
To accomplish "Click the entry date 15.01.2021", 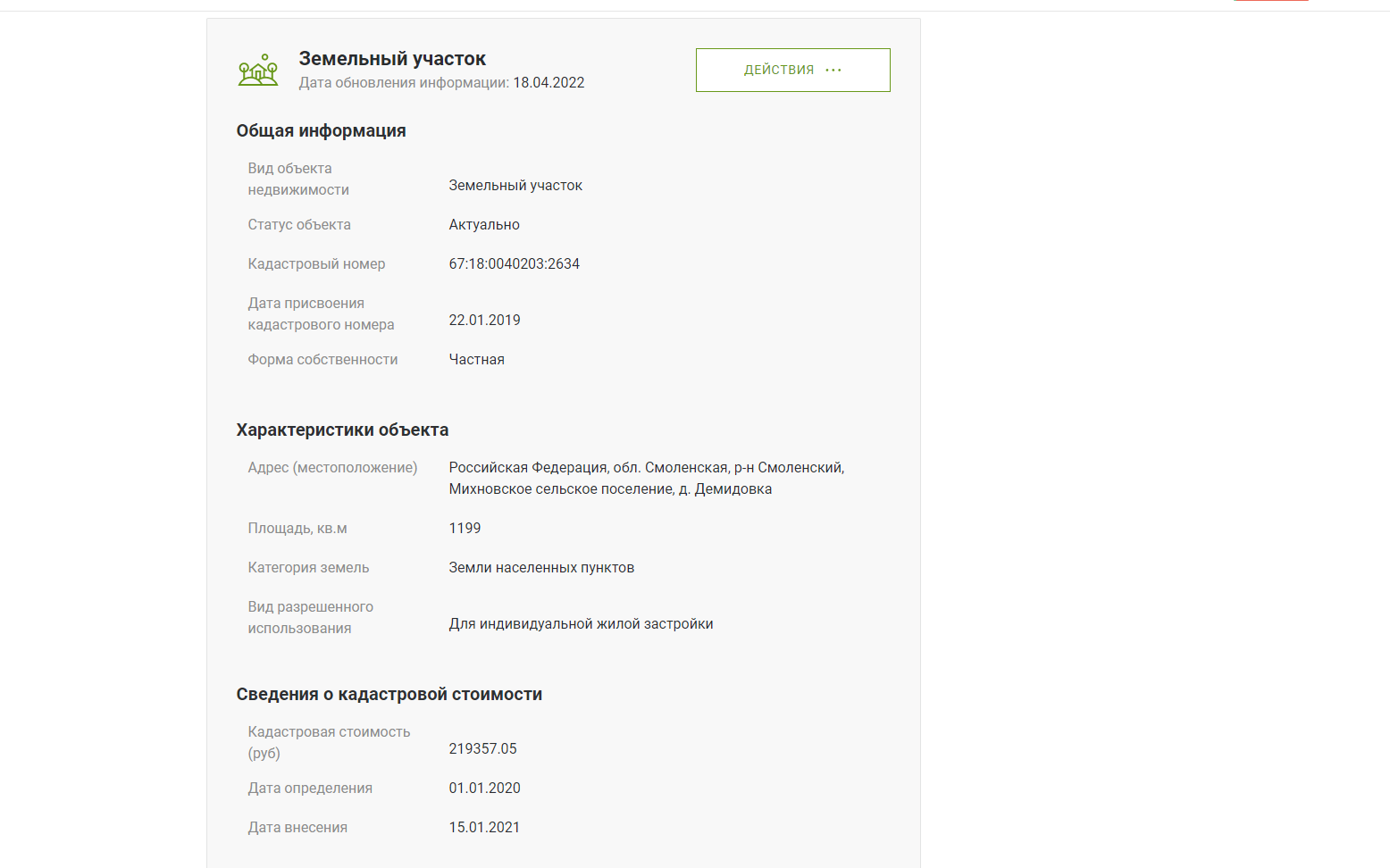I will (x=484, y=828).
